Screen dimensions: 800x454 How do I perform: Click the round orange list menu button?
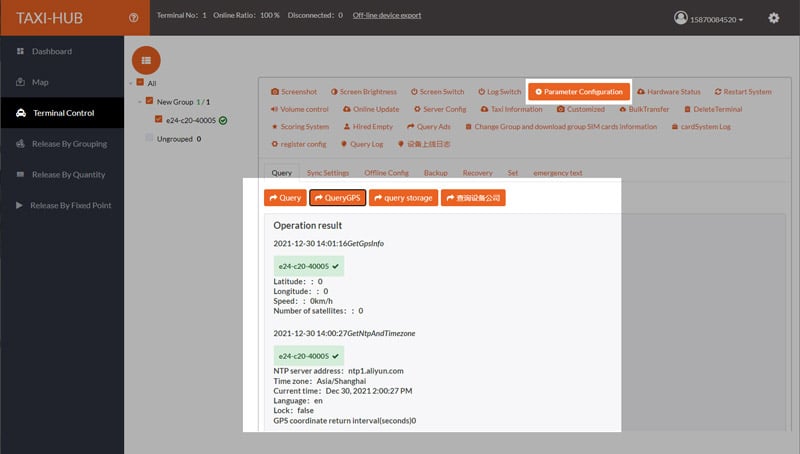pyautogui.click(x=146, y=60)
